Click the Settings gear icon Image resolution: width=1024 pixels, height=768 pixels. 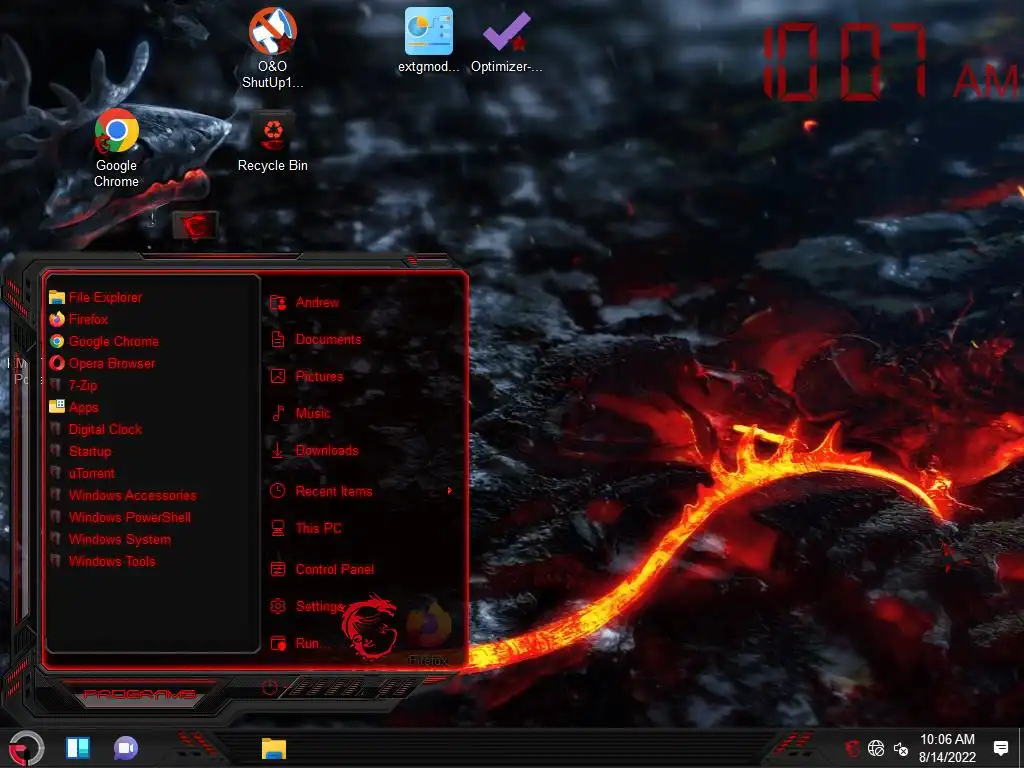(278, 606)
